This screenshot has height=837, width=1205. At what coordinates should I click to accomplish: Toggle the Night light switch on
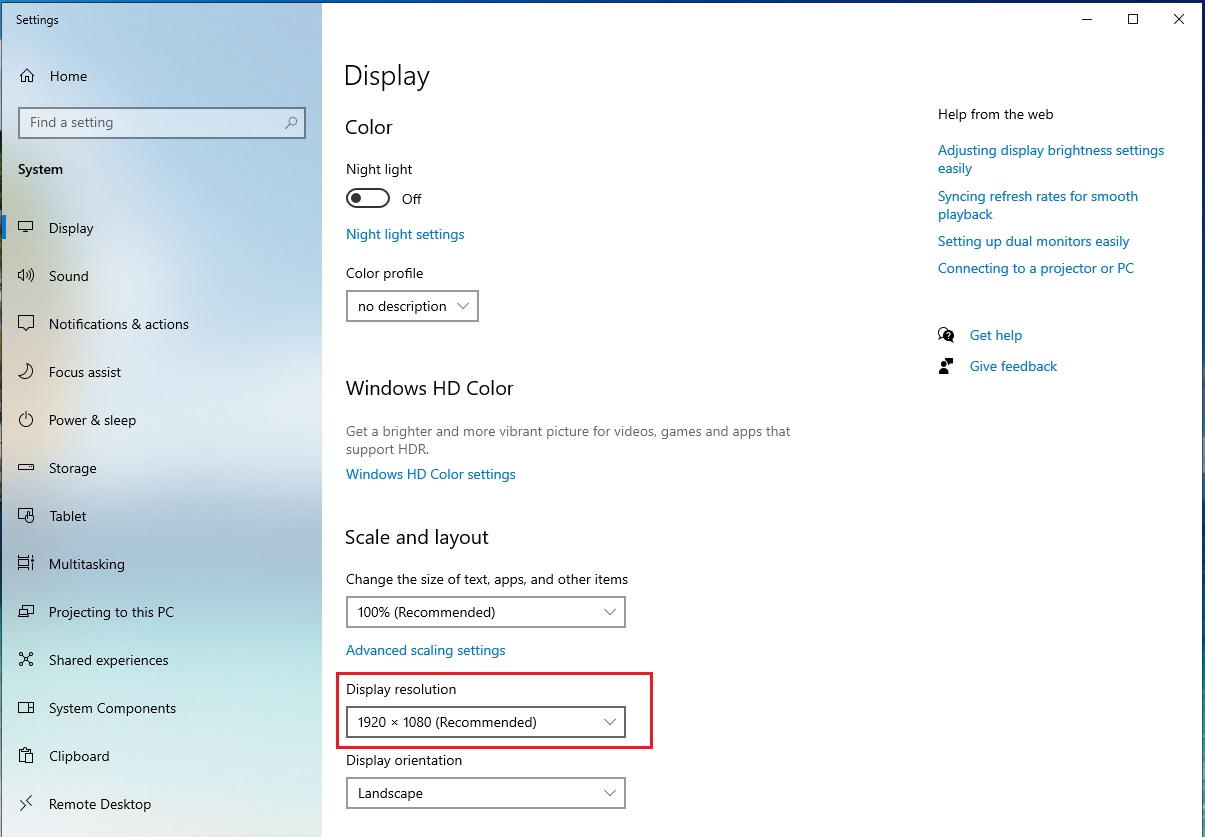(x=367, y=198)
